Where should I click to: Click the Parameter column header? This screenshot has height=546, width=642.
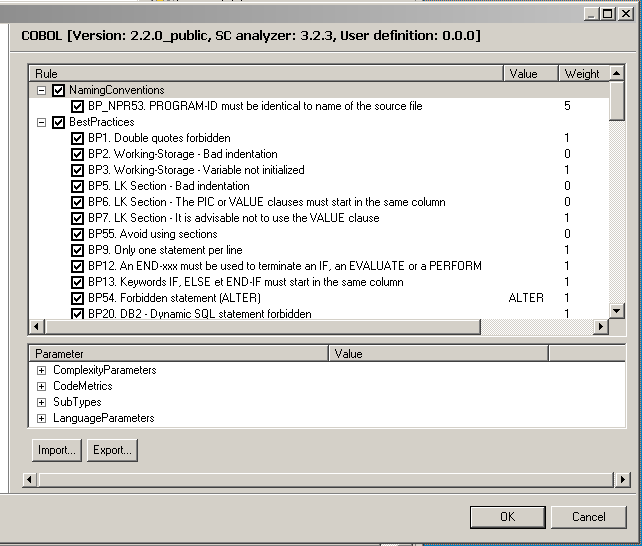click(x=179, y=354)
